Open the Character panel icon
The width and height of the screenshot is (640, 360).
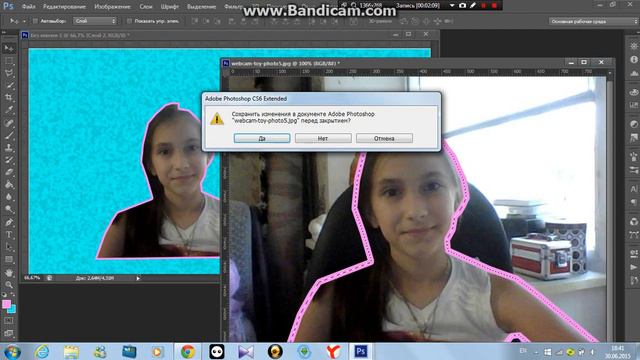click(x=634, y=189)
